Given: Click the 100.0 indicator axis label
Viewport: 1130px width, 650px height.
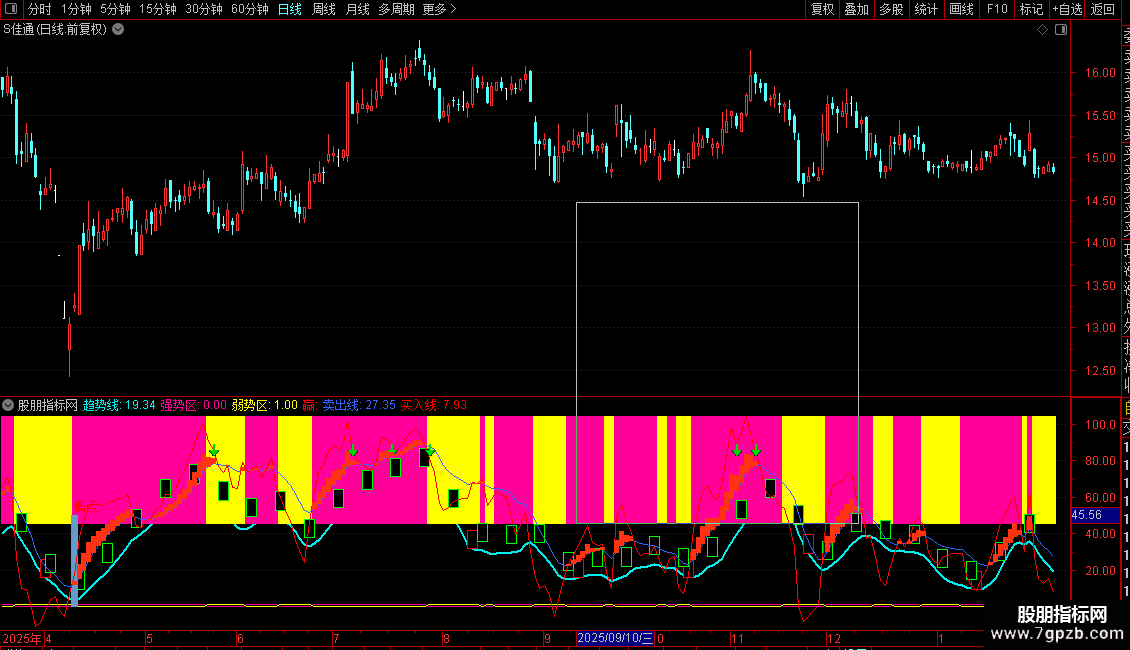Looking at the screenshot, I should coord(1100,424).
